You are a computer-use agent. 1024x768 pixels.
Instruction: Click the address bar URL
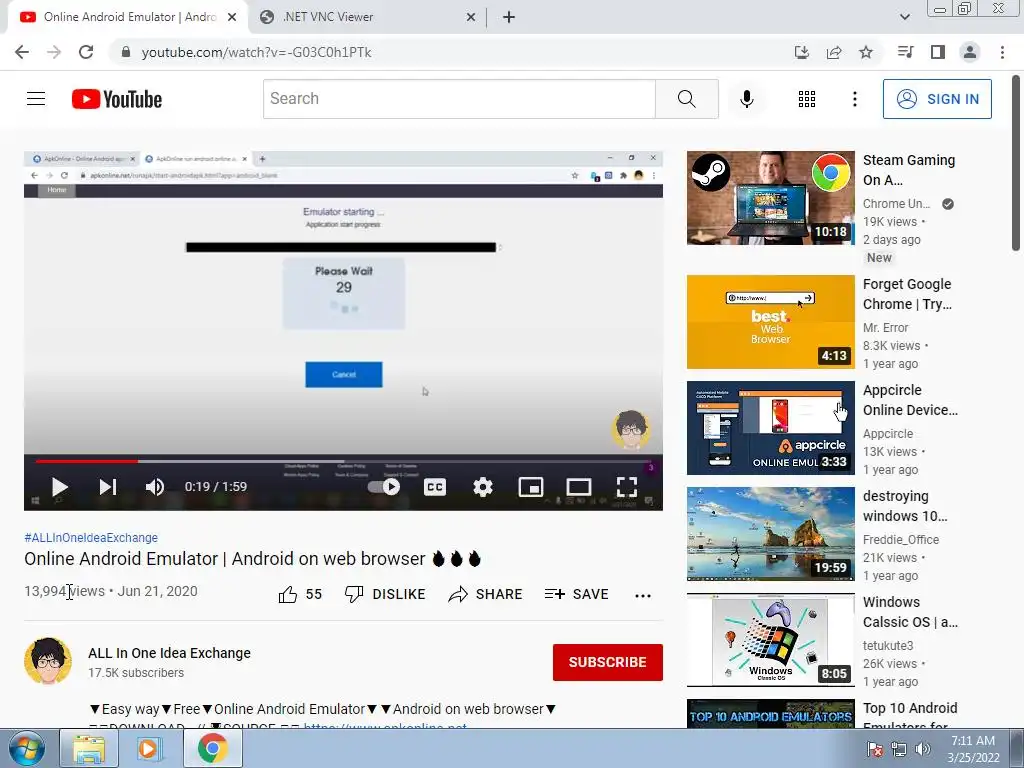pyautogui.click(x=256, y=52)
